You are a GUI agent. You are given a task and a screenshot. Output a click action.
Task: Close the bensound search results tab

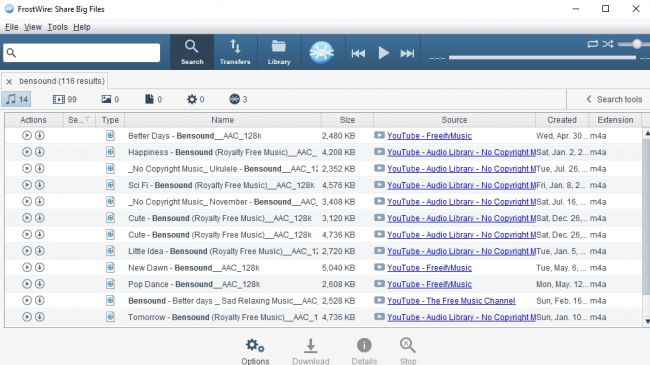coord(9,81)
